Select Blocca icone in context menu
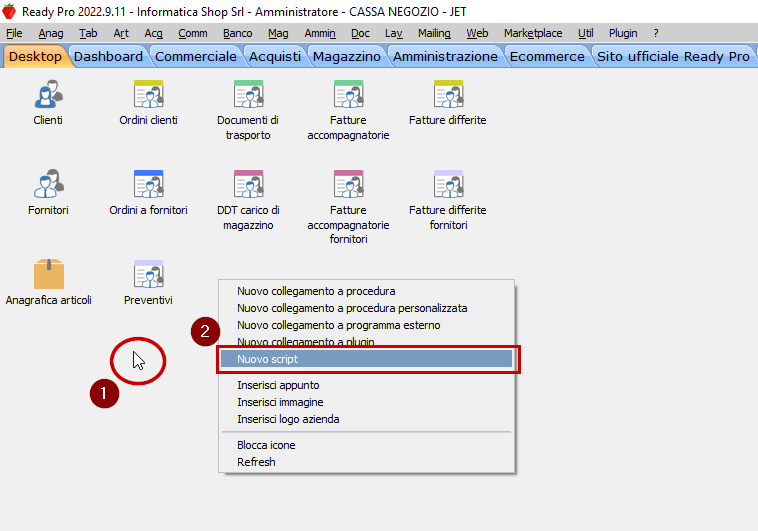Viewport: 758px width, 531px height. [266, 445]
